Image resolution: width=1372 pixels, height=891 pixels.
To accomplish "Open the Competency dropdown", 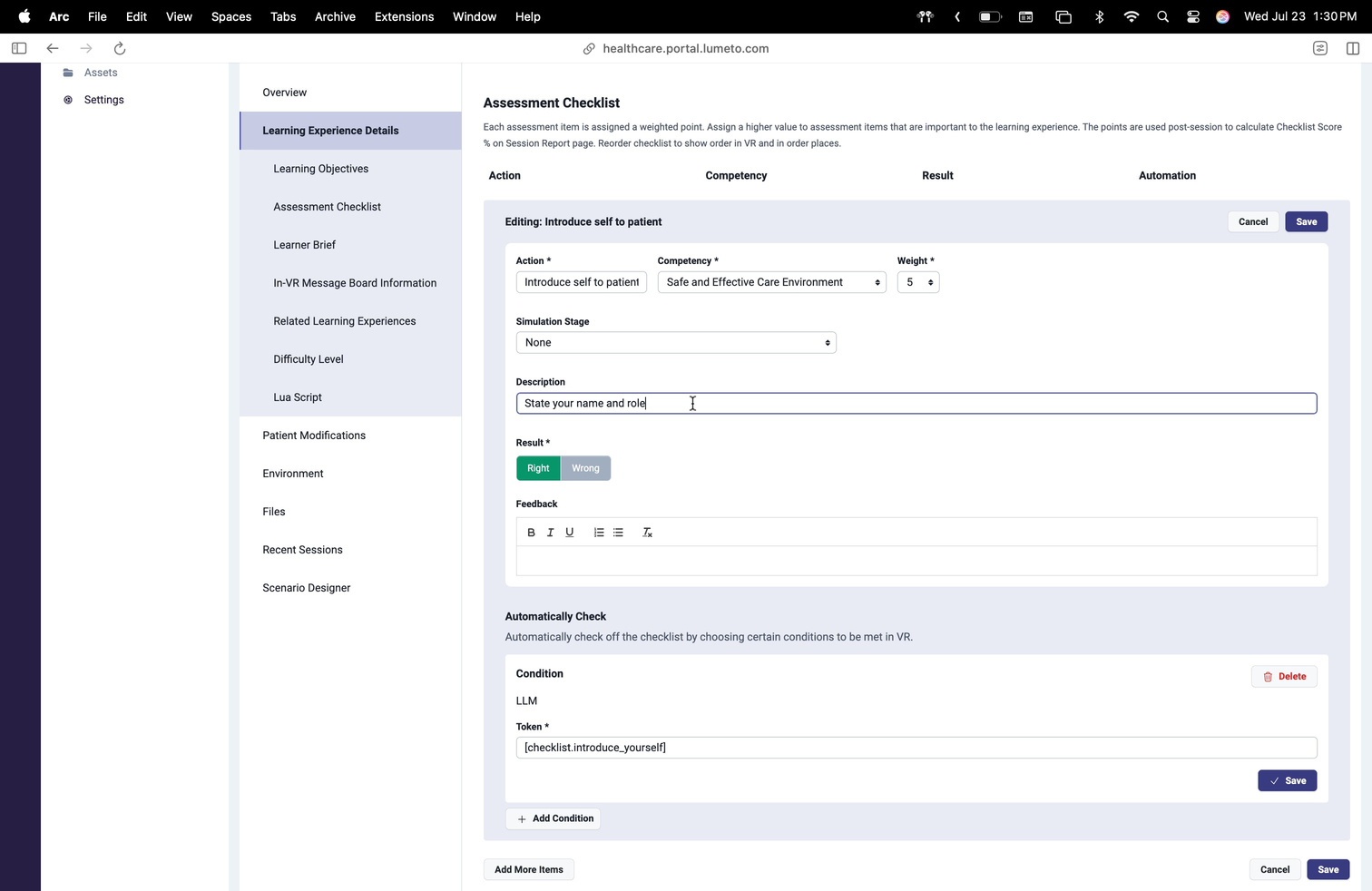I will coord(771,282).
